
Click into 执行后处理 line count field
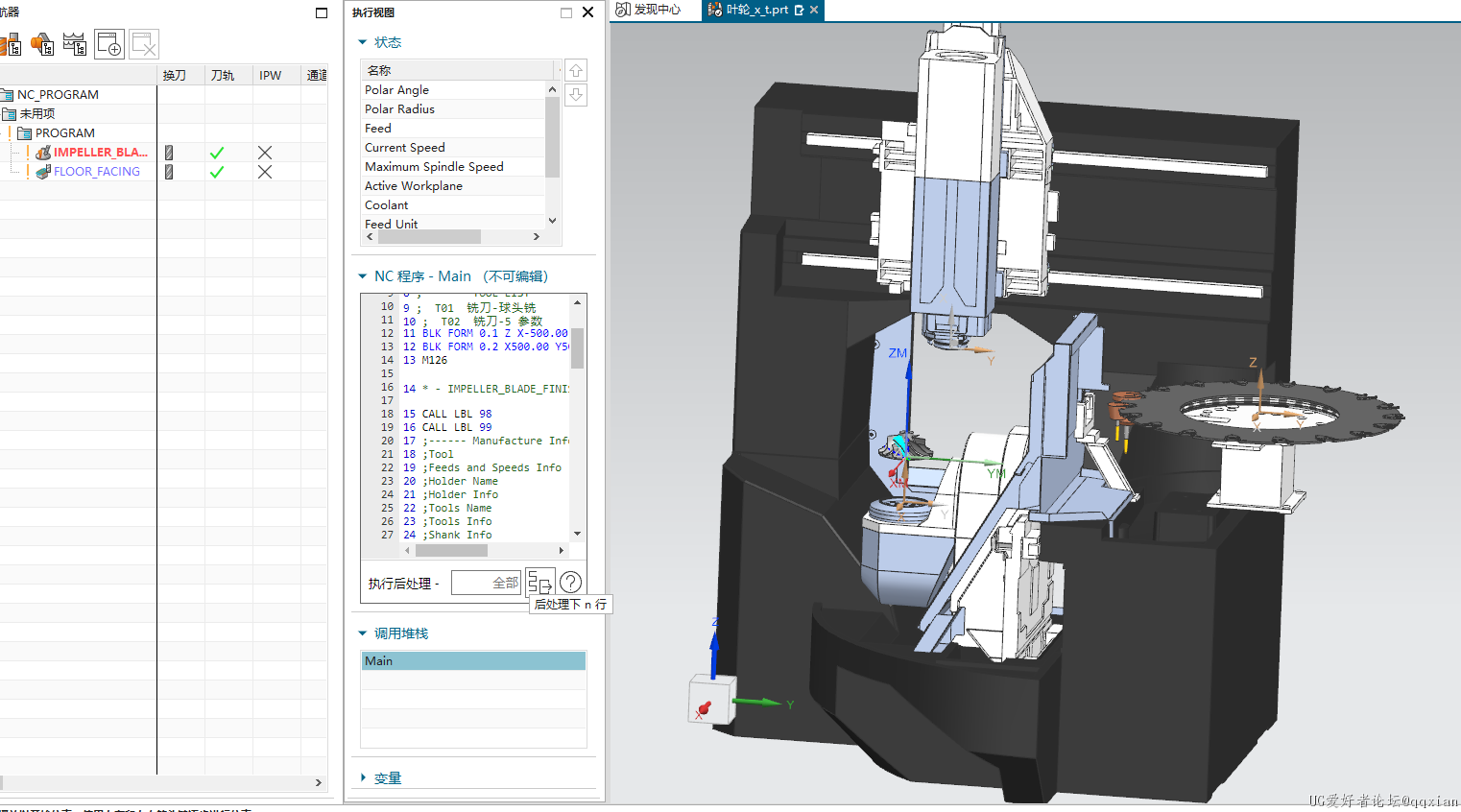click(487, 583)
